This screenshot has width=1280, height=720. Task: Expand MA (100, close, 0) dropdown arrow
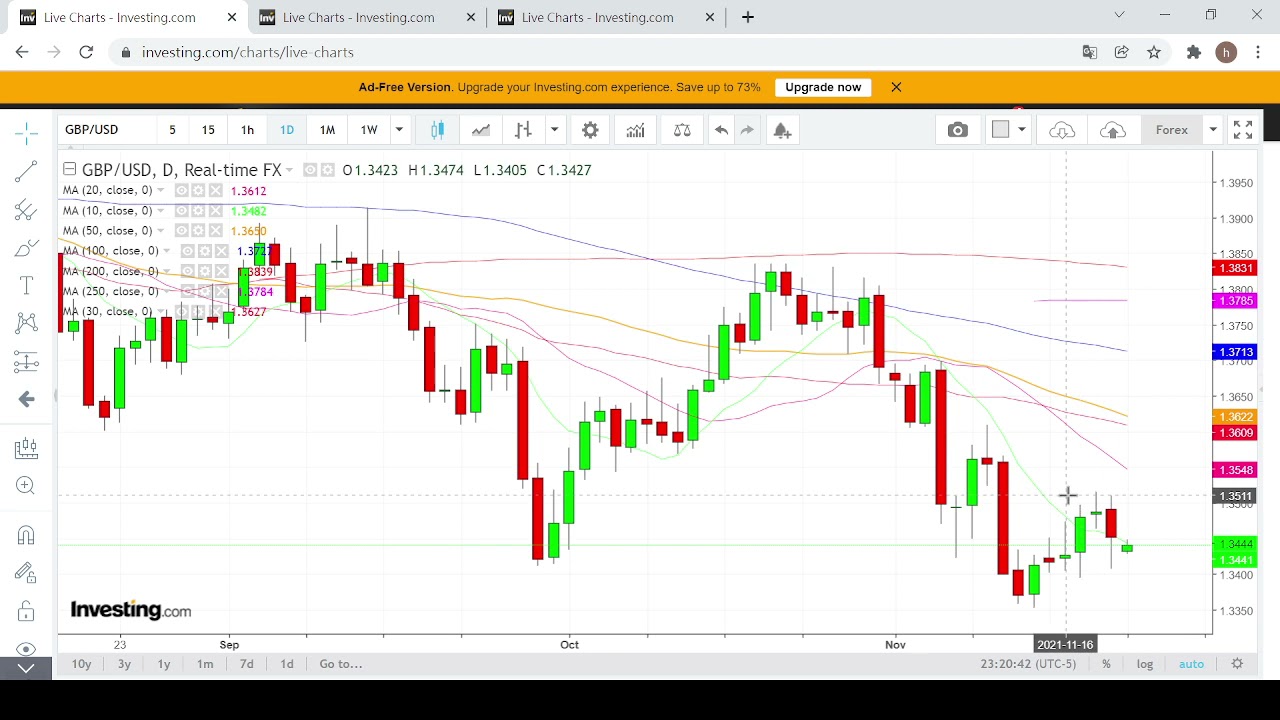pyautogui.click(x=167, y=251)
